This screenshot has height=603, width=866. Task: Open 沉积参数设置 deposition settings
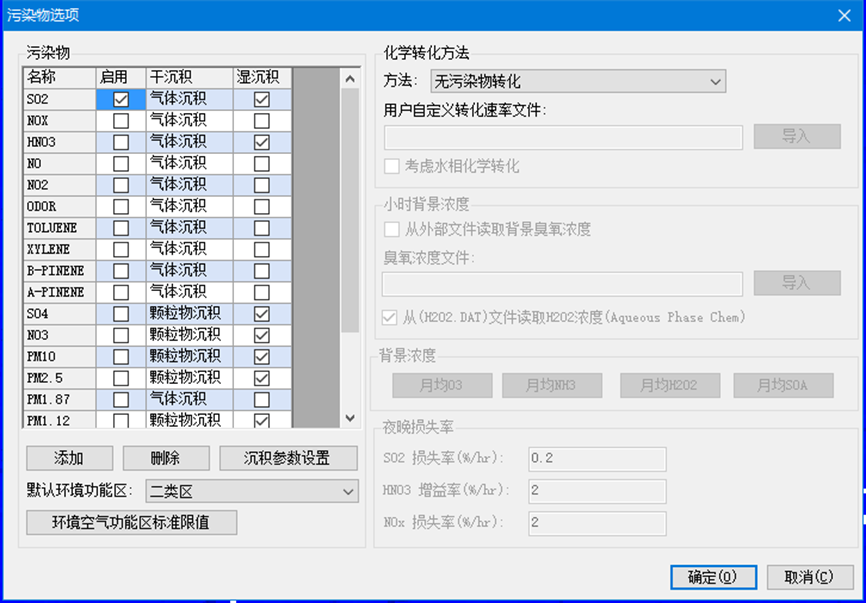tap(287, 458)
